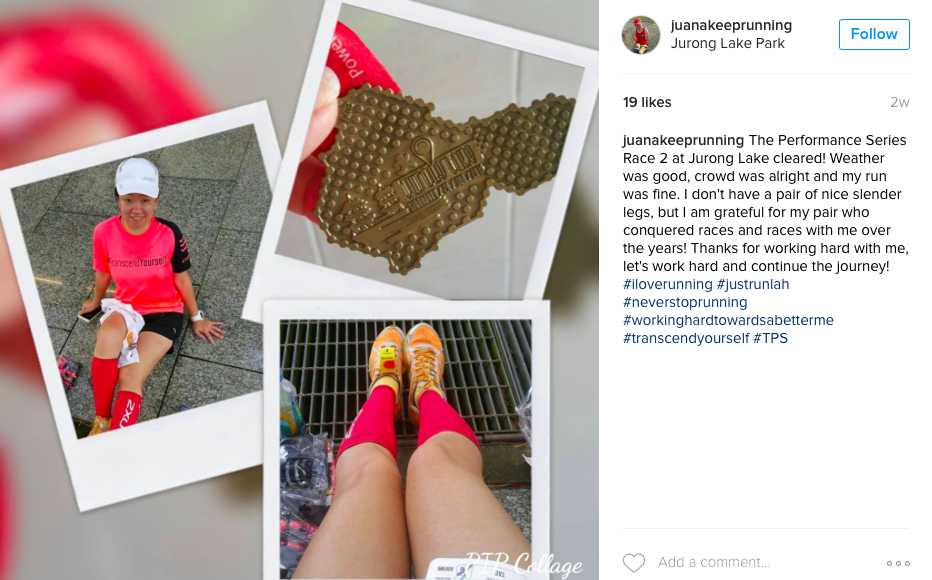Open the three-dot more options menu
The image size is (932, 580).
pyautogui.click(x=898, y=563)
